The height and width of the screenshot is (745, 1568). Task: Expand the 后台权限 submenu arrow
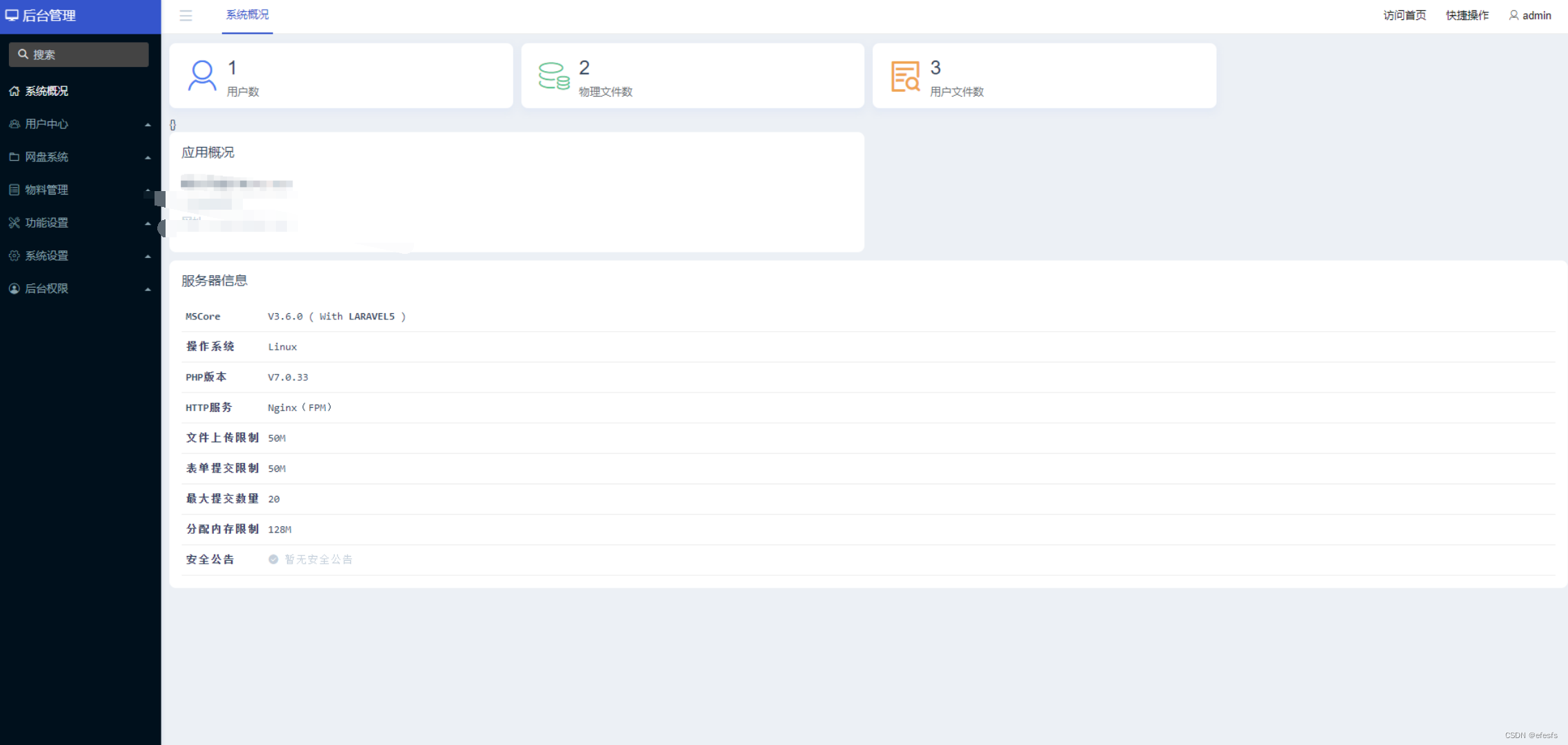click(x=148, y=290)
